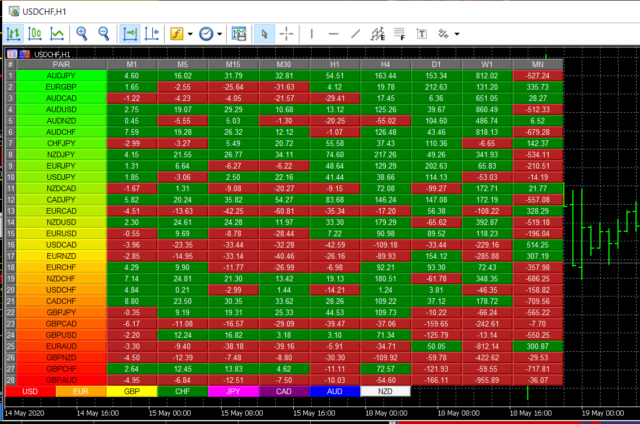The image size is (640, 424).
Task: Click the M1 column header
Action: pyautogui.click(x=132, y=64)
